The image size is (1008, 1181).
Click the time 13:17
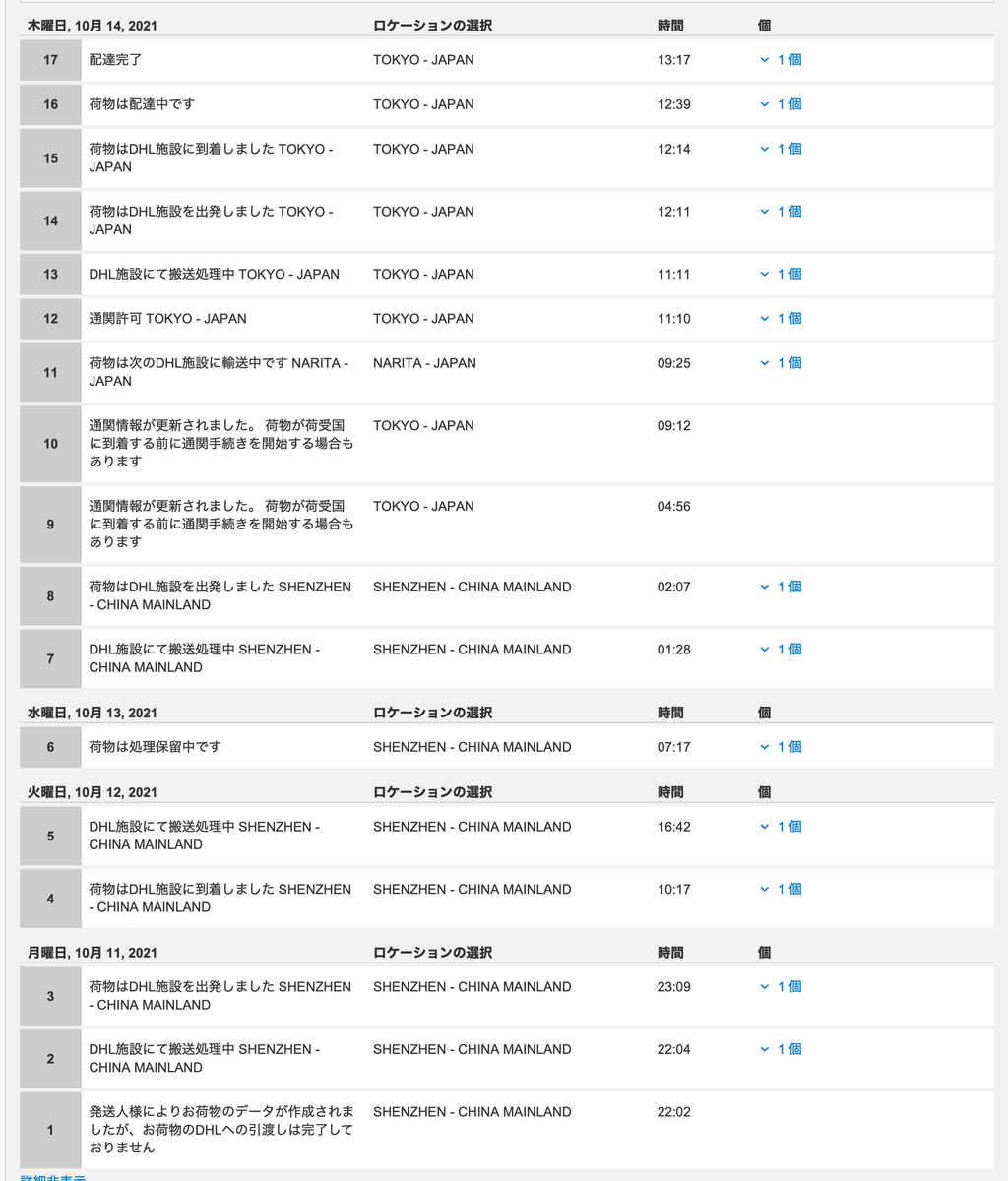[x=674, y=60]
